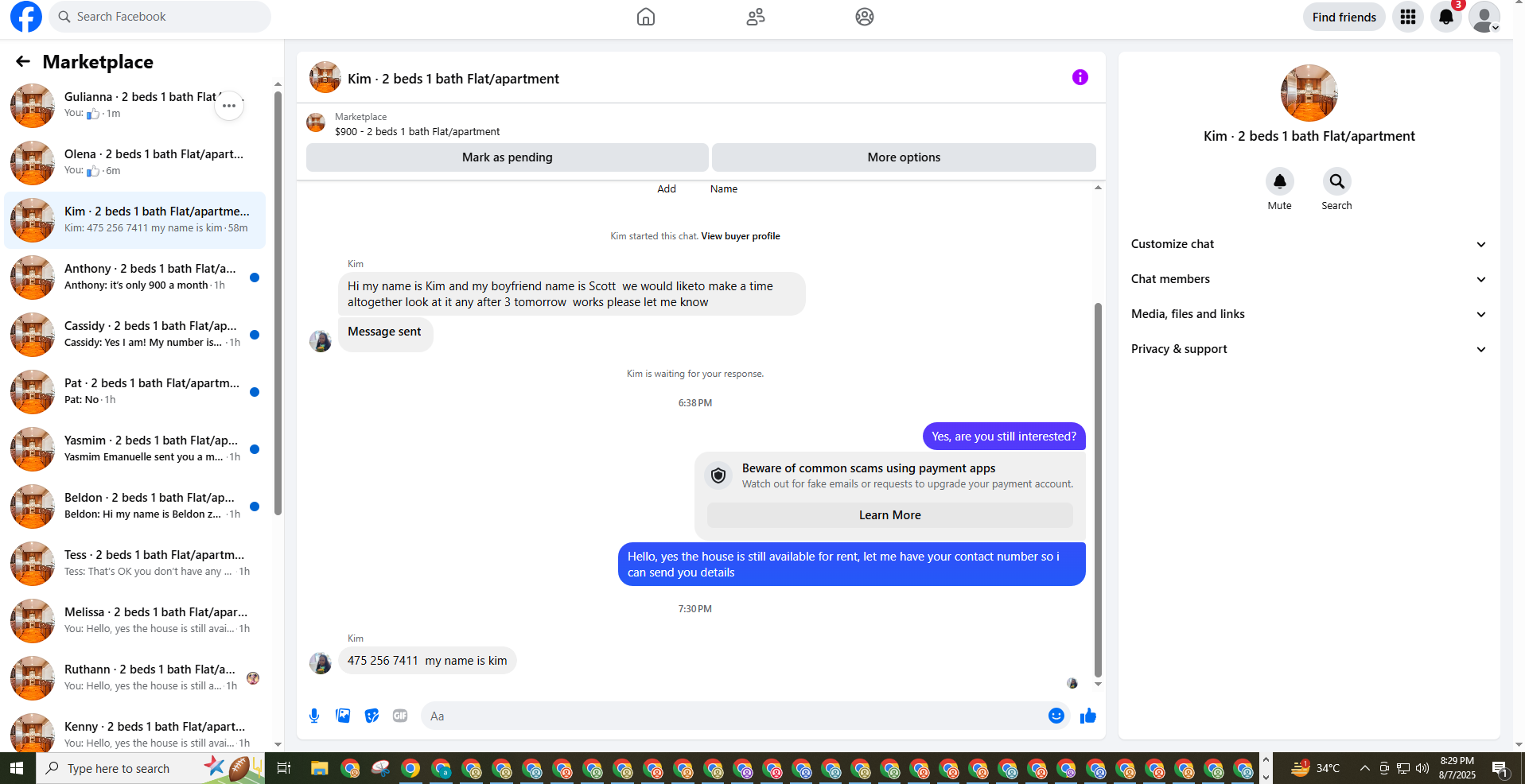Search within the Kim conversation
This screenshot has width=1525, height=784.
(1337, 181)
